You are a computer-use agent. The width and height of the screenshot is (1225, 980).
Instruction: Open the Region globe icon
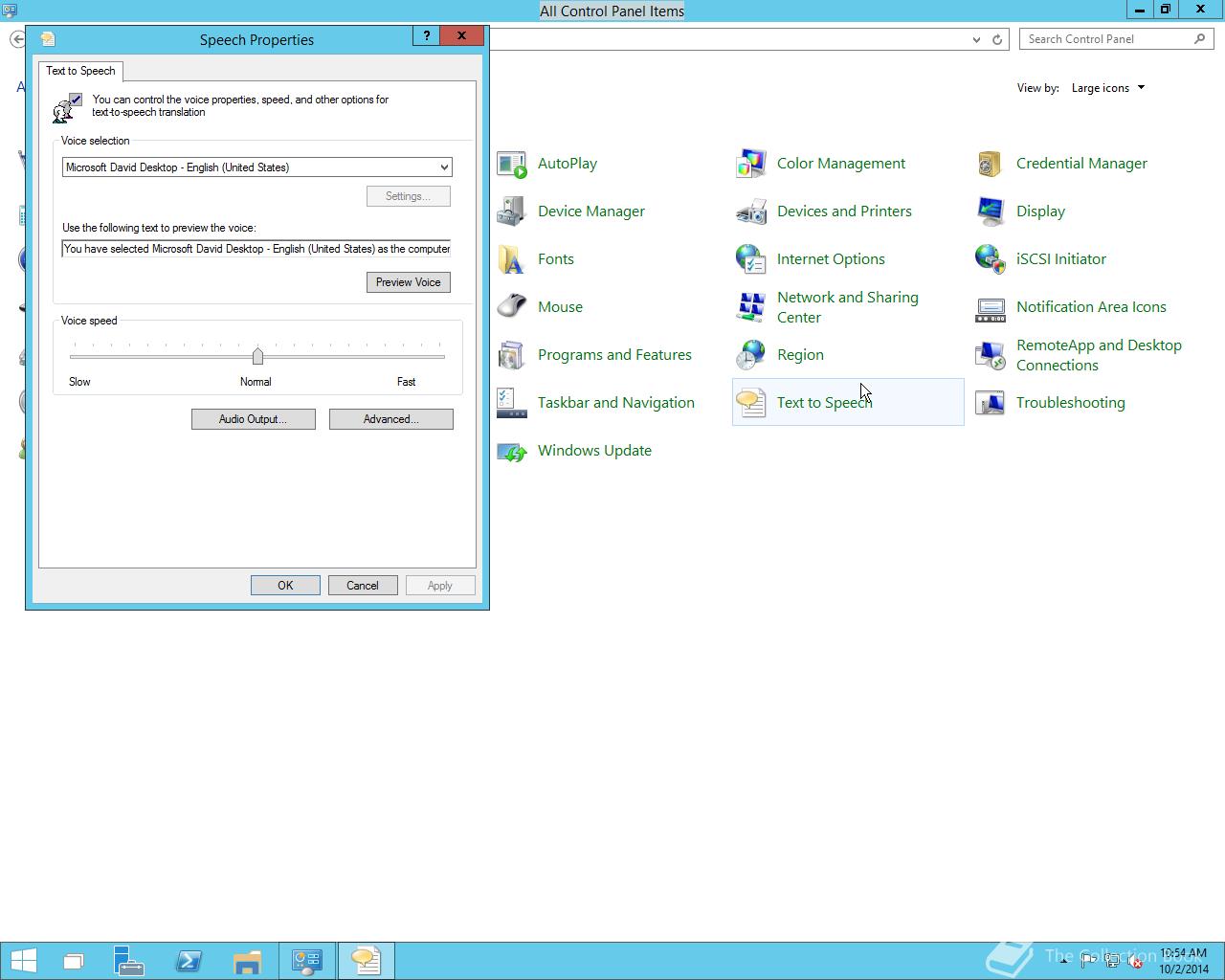[751, 355]
